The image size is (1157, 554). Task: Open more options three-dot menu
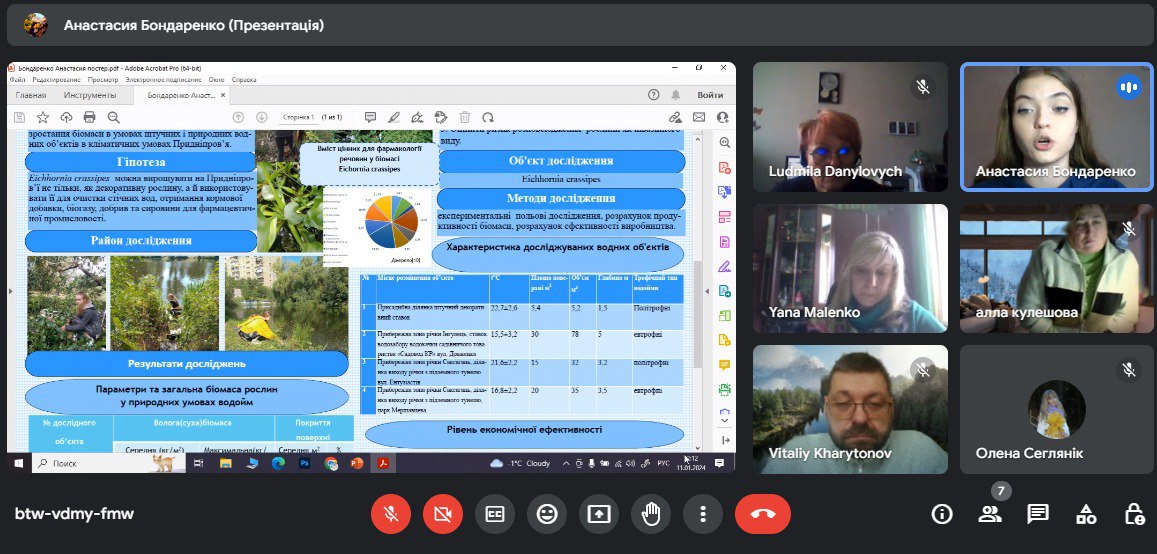coord(702,514)
